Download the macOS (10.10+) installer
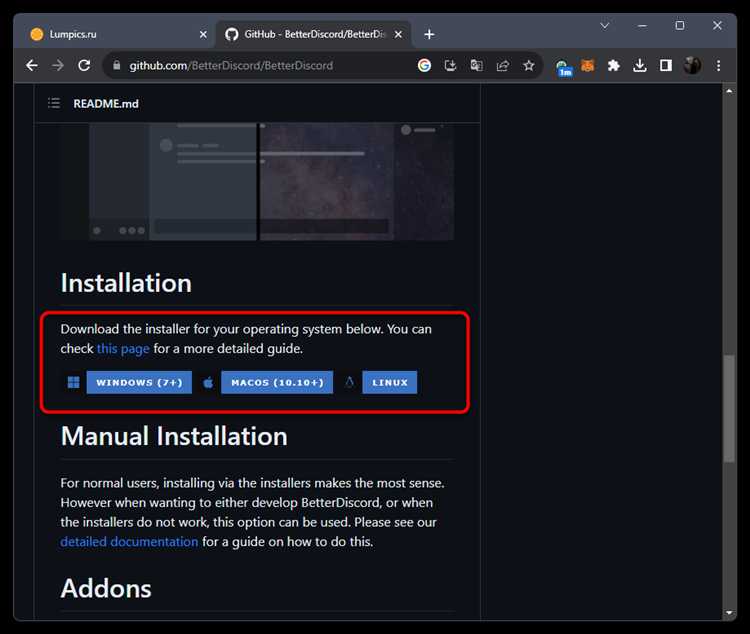 277,382
